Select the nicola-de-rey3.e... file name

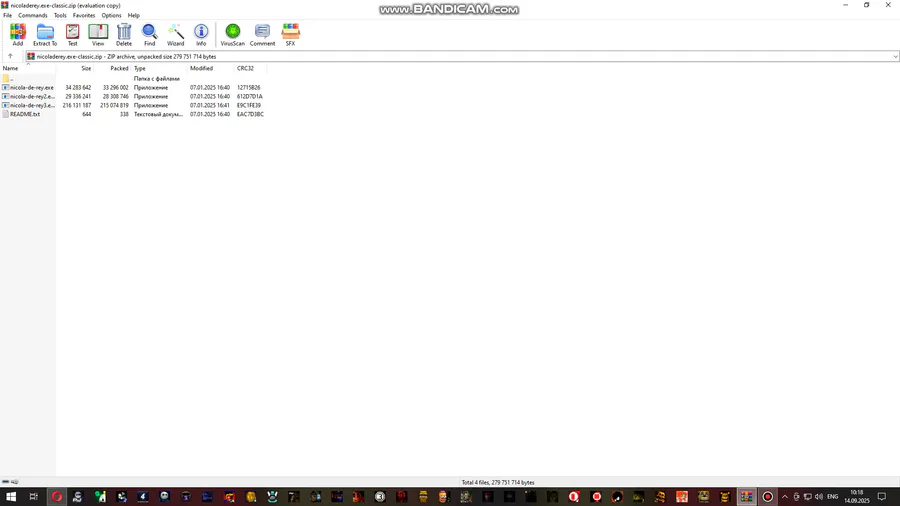32,106
